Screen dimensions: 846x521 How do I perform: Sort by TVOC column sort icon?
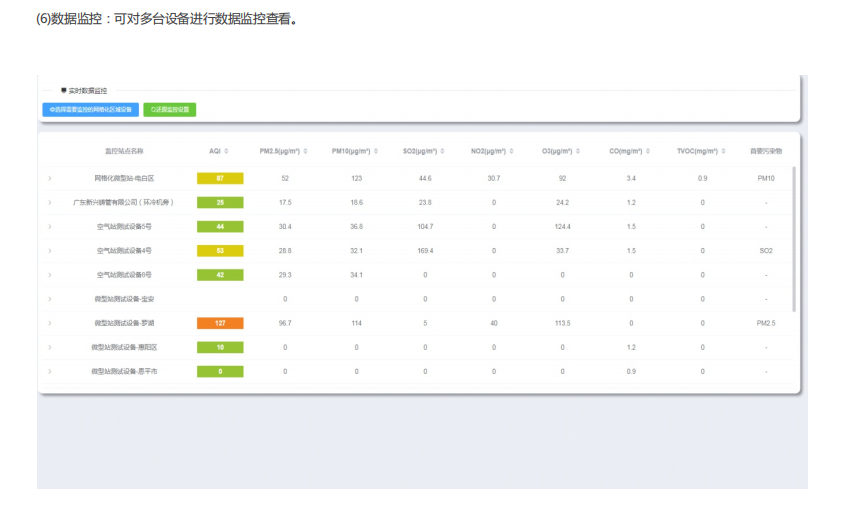coord(725,151)
